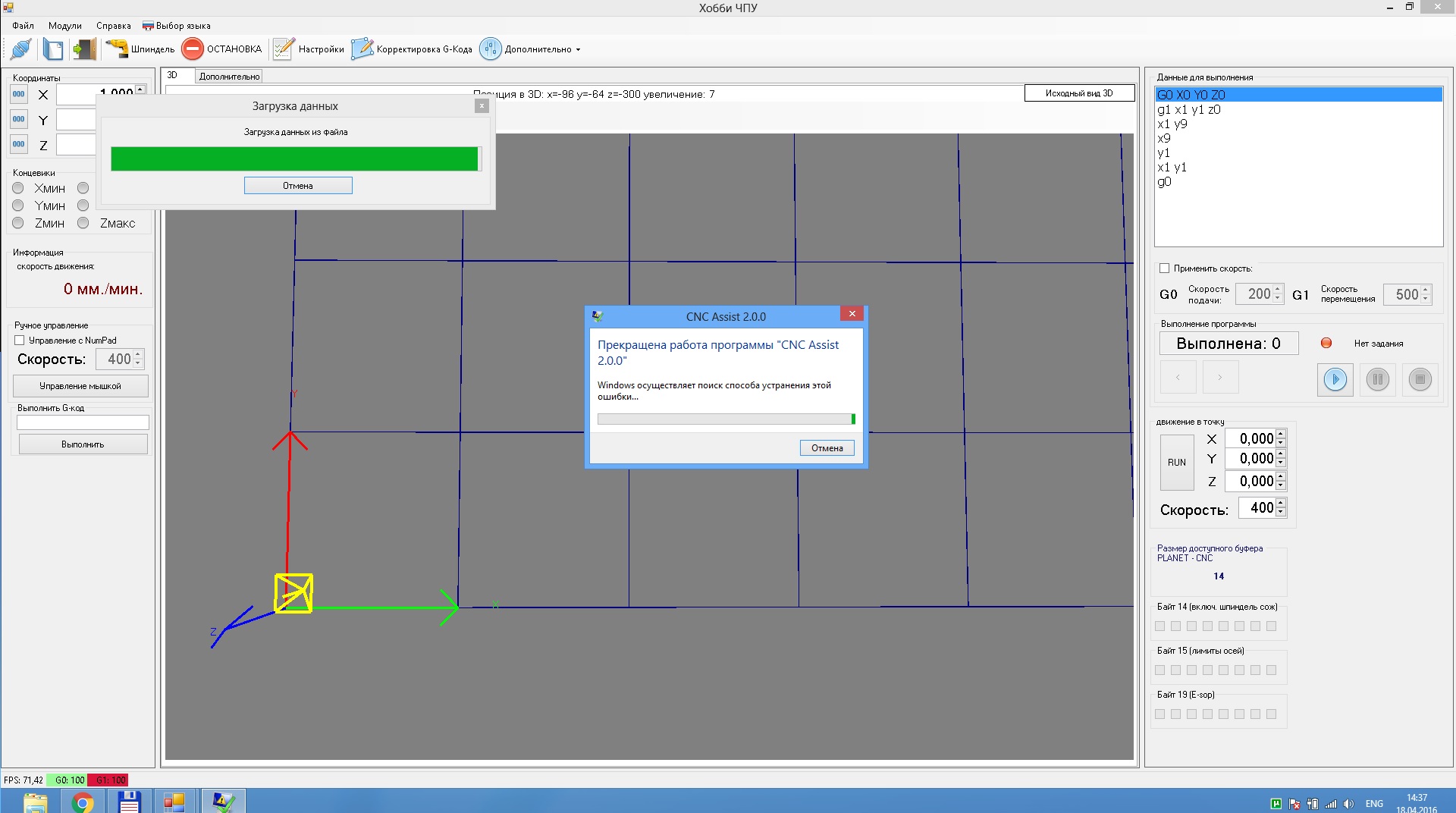Hit the red ОСТАНОВКА stop button

(x=222, y=49)
